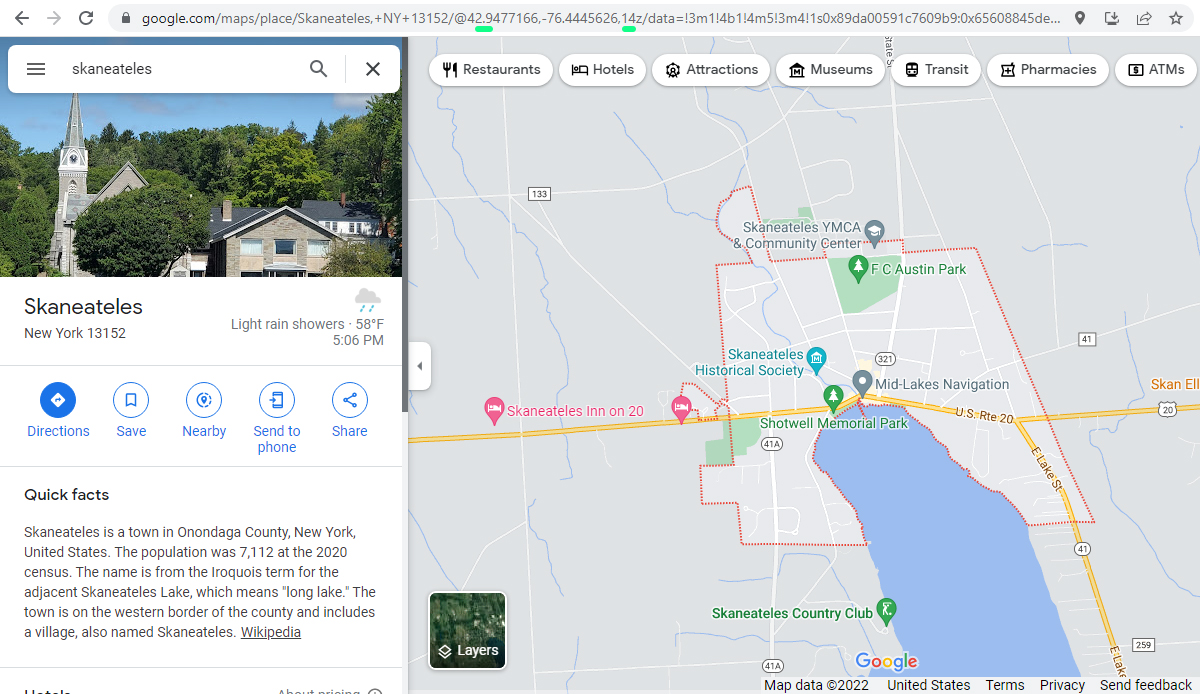This screenshot has width=1200, height=694.
Task: Click the site lock icon
Action: pos(125,18)
